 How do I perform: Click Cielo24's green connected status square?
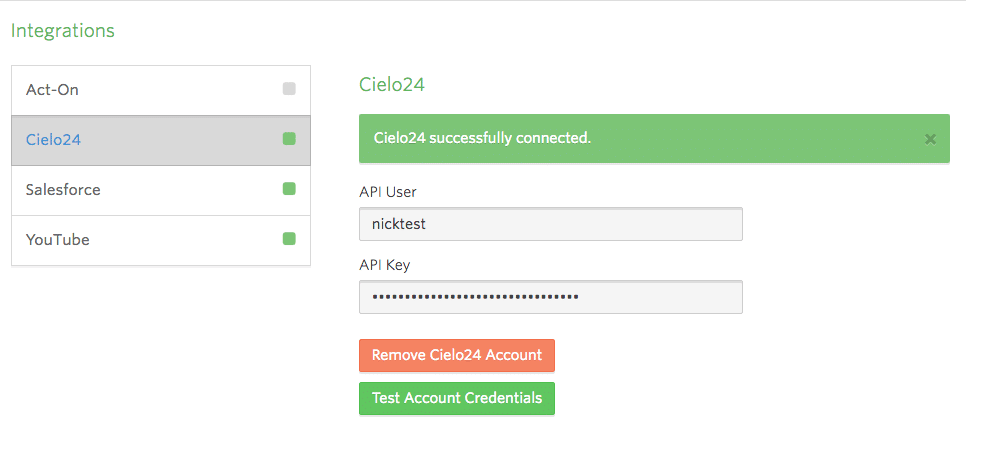[289, 139]
